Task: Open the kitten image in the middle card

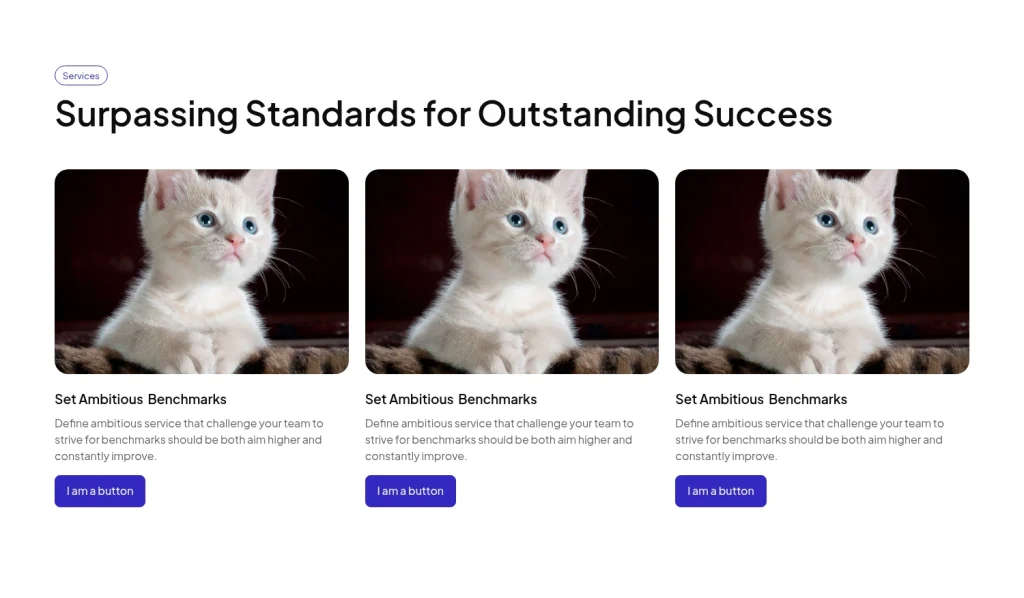Action: pos(511,271)
